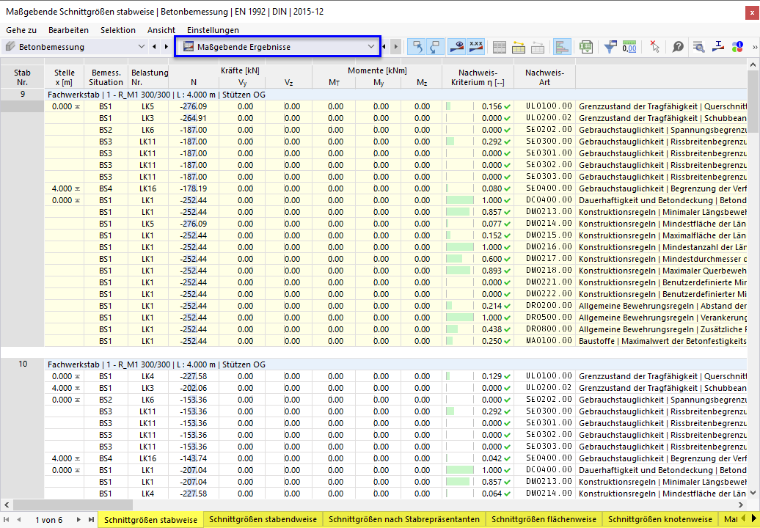Open the help speech bubble icon
The height and width of the screenshot is (528, 760).
[678, 47]
